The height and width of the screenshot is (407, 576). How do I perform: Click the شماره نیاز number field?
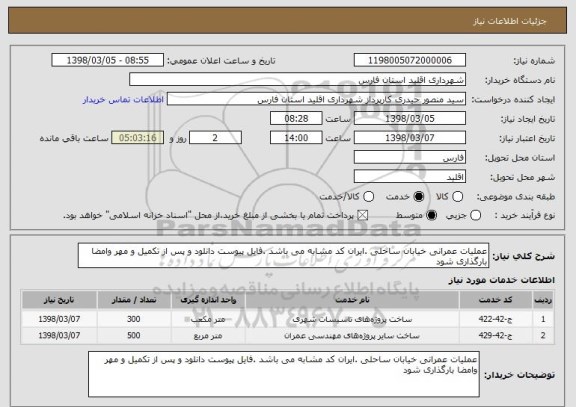[410, 60]
